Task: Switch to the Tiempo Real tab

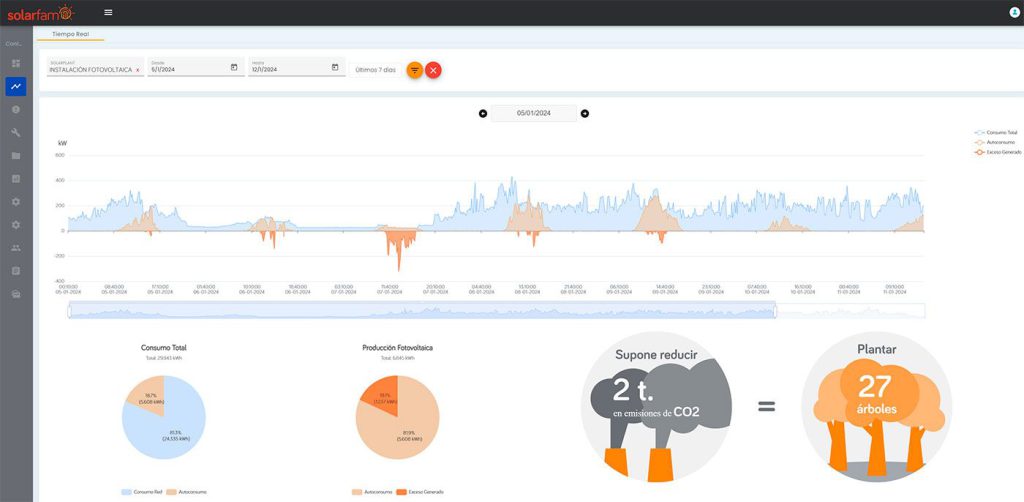Action: click(70, 33)
